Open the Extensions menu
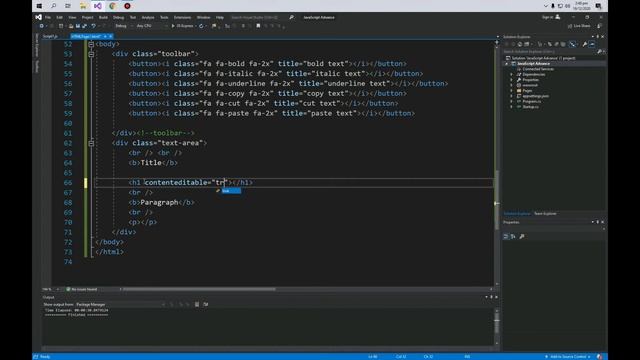 pyautogui.click(x=182, y=18)
